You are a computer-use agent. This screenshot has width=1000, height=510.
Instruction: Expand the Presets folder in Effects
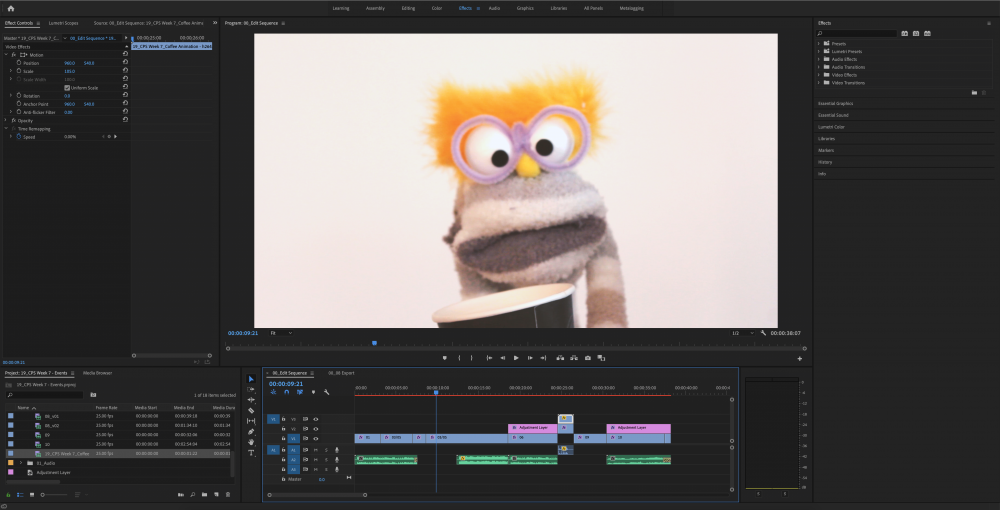coord(819,43)
